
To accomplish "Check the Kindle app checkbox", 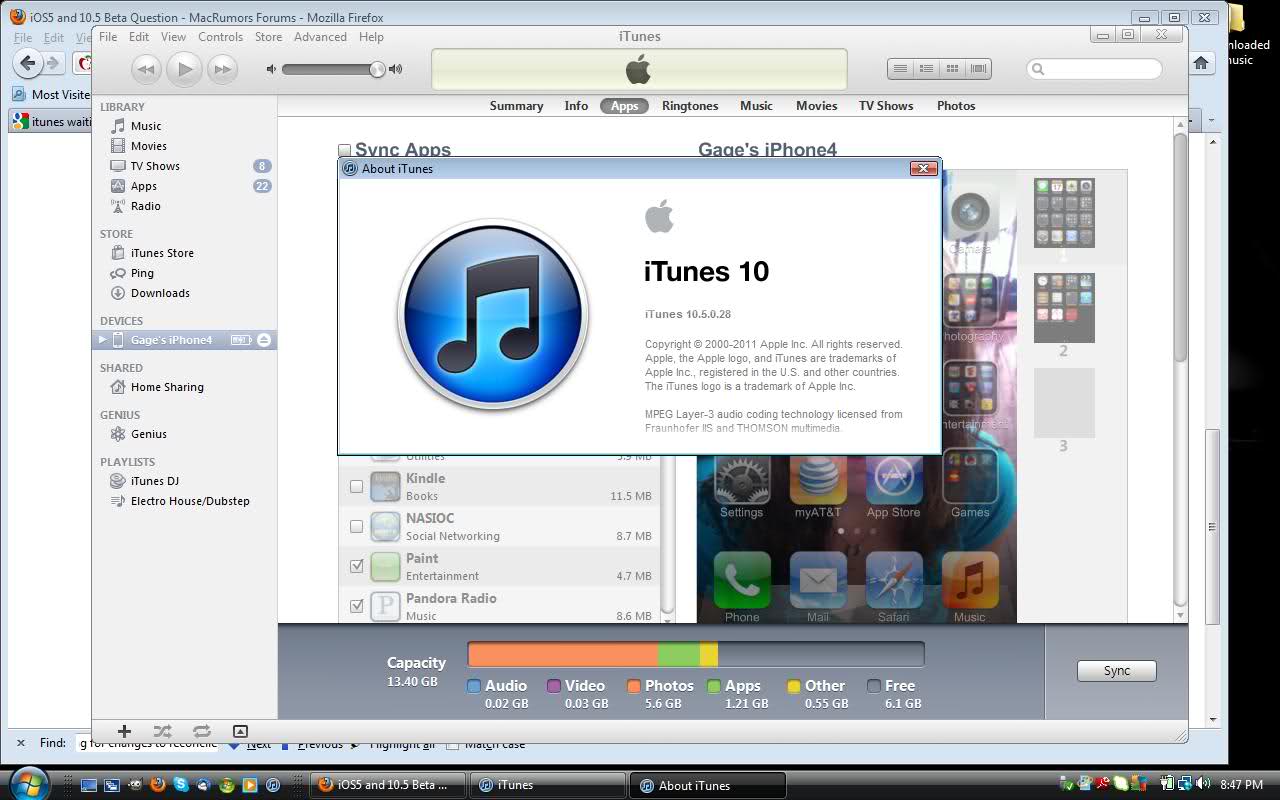I will 356,487.
